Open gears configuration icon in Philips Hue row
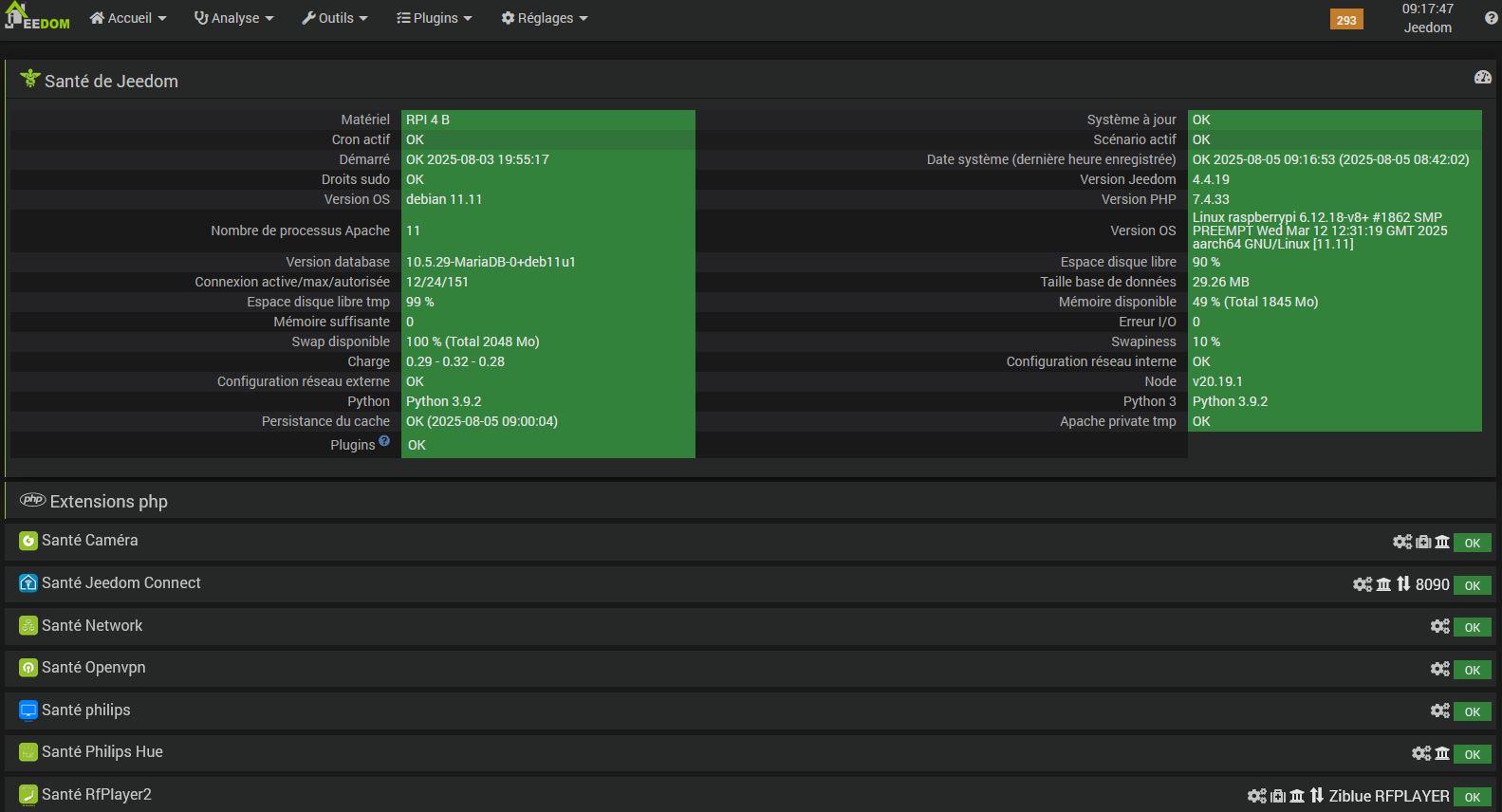This screenshot has width=1502, height=812. (1421, 753)
